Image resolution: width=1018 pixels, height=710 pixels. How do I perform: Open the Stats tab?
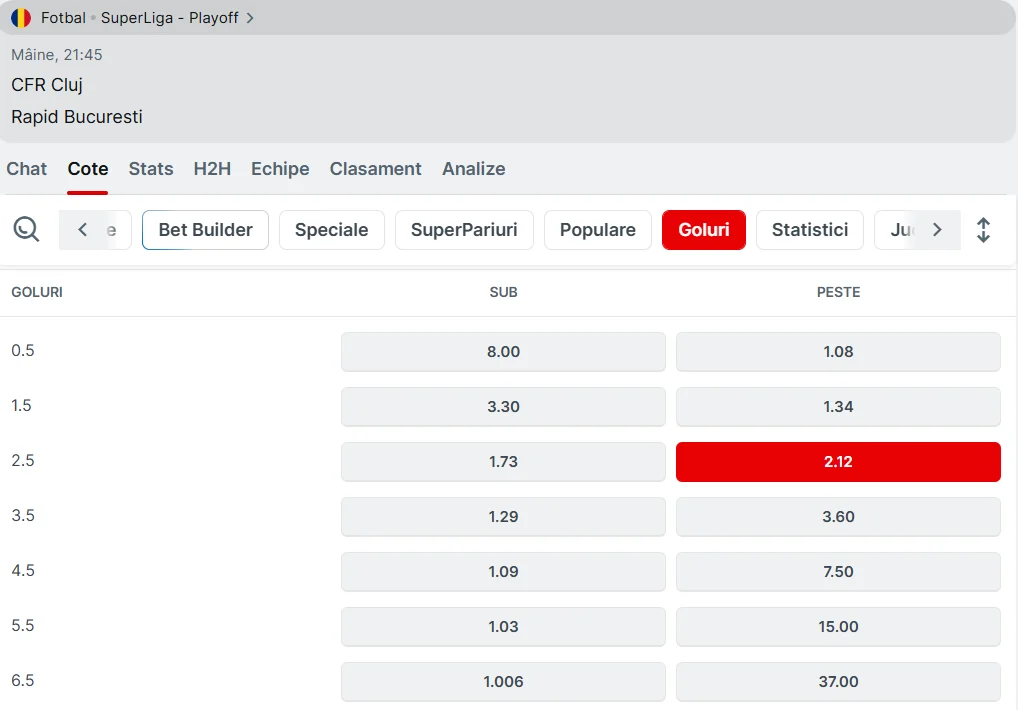[x=151, y=169]
